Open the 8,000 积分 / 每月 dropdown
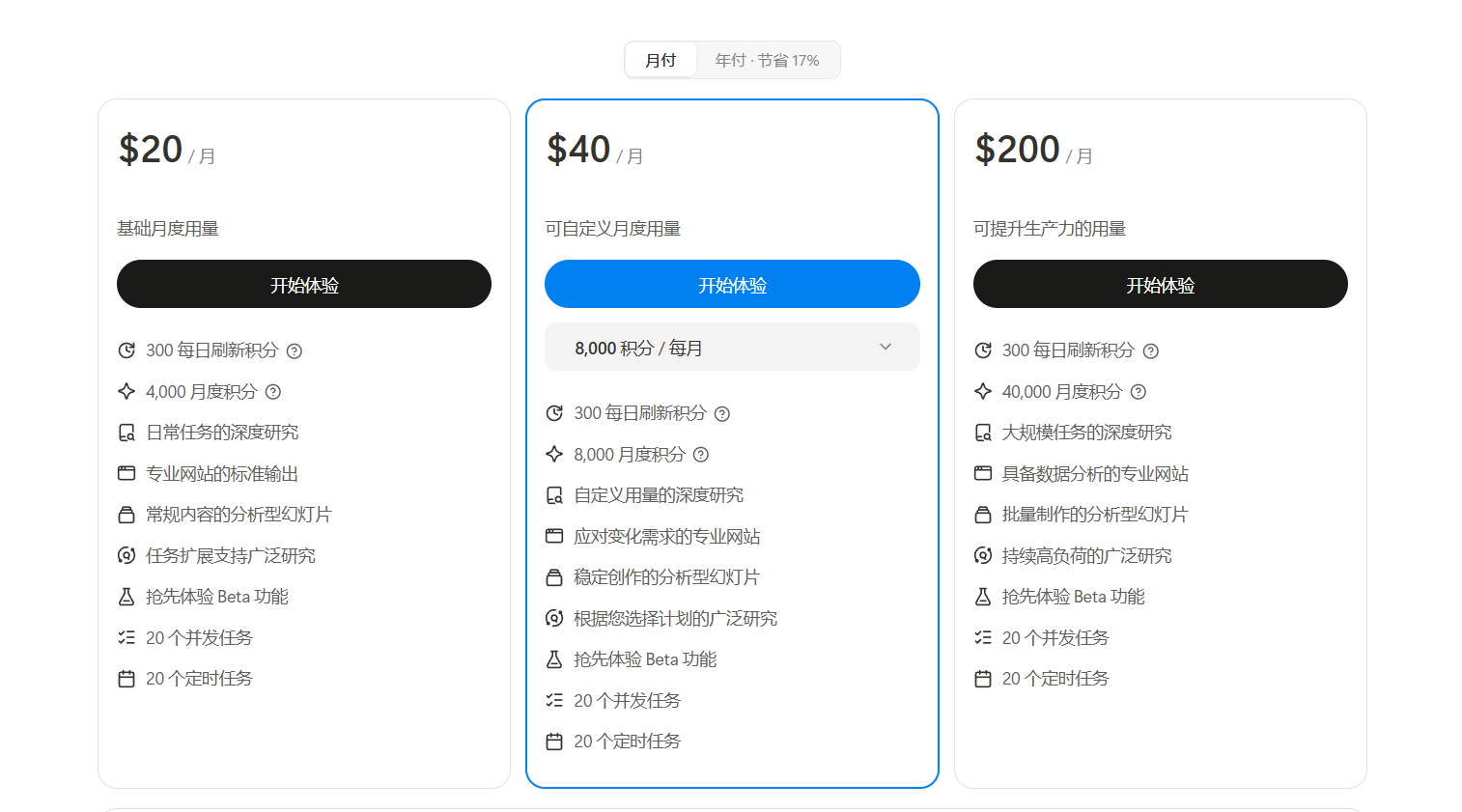1462x812 pixels. coord(732,347)
